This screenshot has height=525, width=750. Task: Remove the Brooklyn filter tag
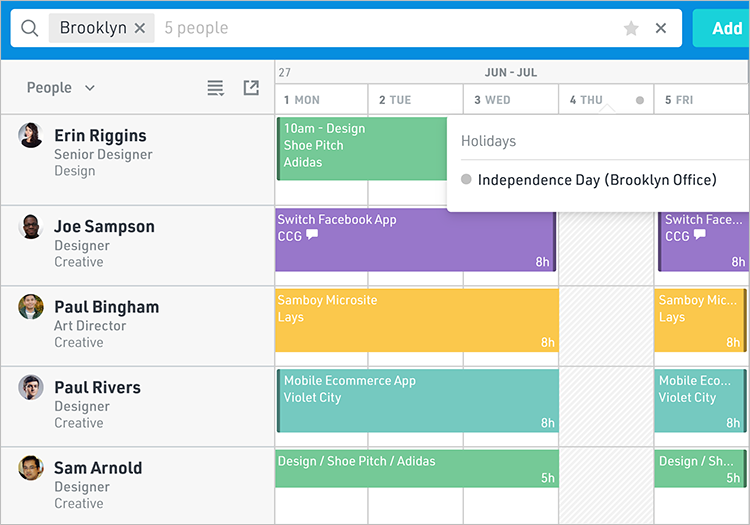tap(140, 28)
